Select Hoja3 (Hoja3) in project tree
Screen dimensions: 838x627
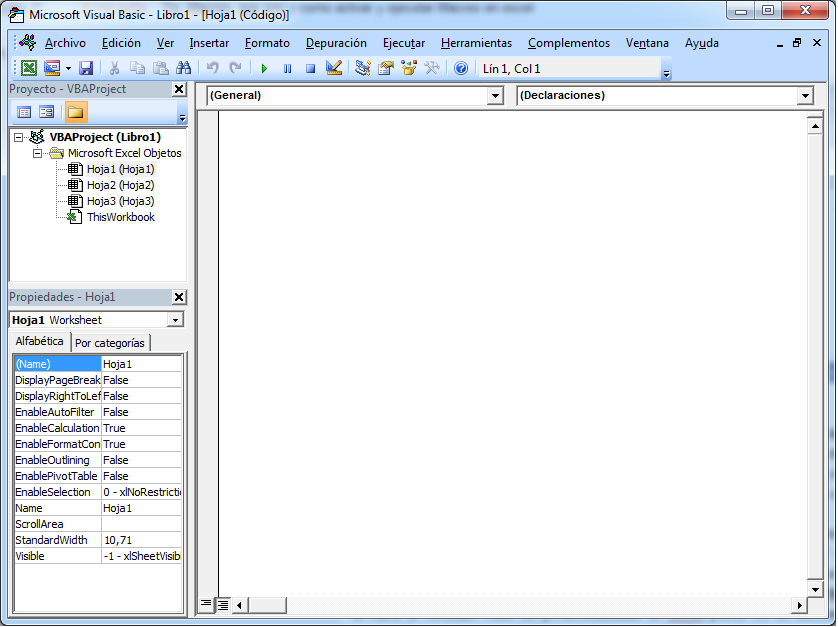tap(120, 201)
